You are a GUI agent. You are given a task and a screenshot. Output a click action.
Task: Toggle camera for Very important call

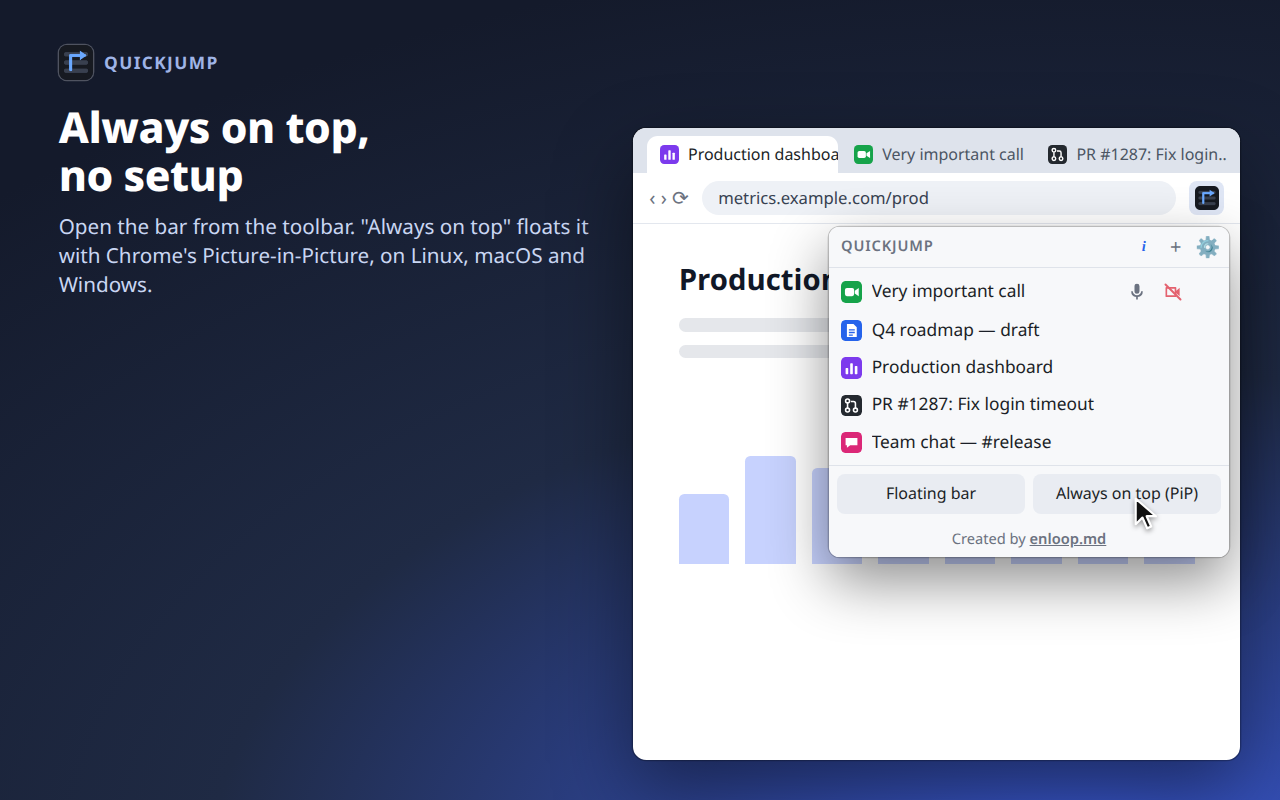pyautogui.click(x=1173, y=292)
